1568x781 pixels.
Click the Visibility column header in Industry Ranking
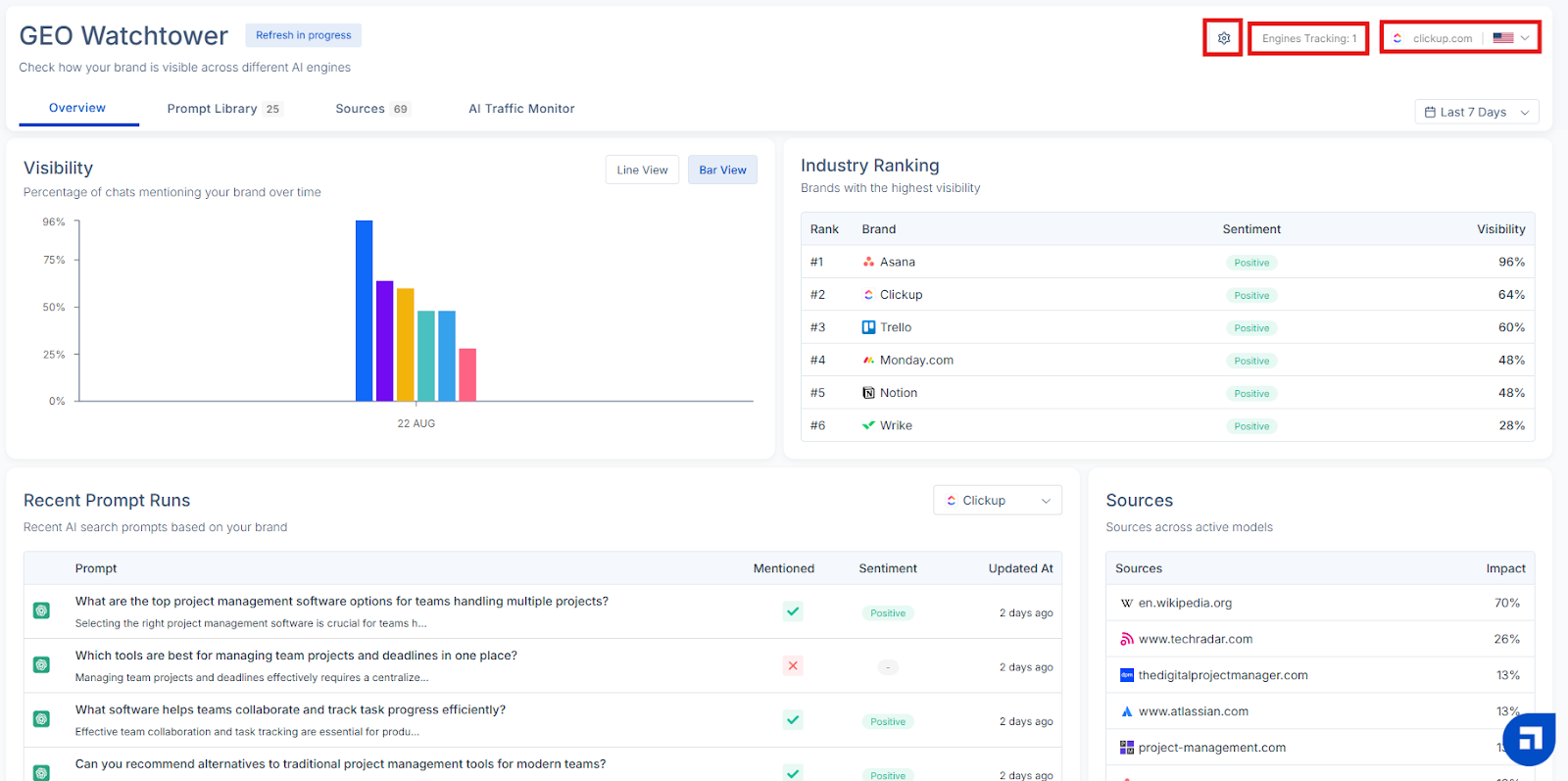1501,229
